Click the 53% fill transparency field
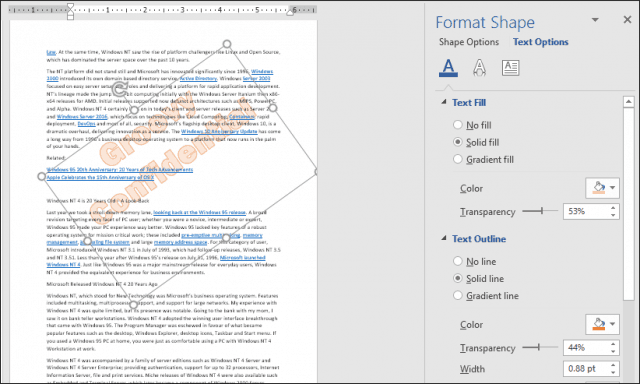Screen dimensions: 640x384 tap(586, 211)
